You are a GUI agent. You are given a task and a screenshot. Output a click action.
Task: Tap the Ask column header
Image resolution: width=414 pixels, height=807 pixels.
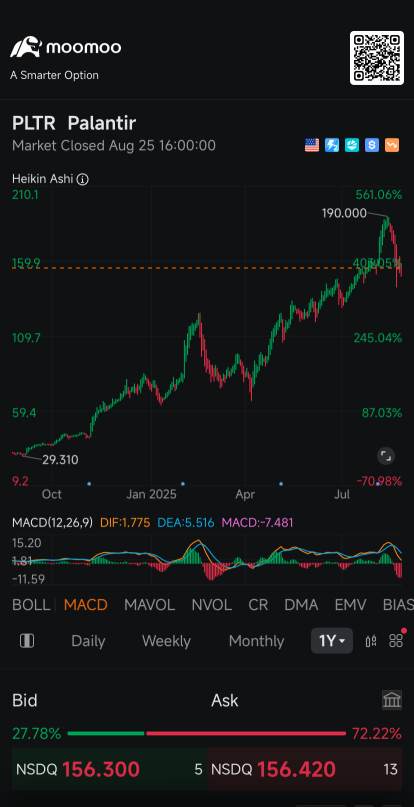225,700
